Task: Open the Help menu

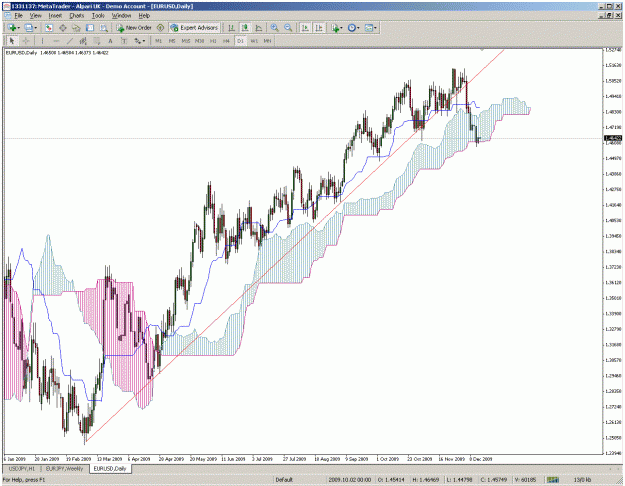Action: (144, 16)
